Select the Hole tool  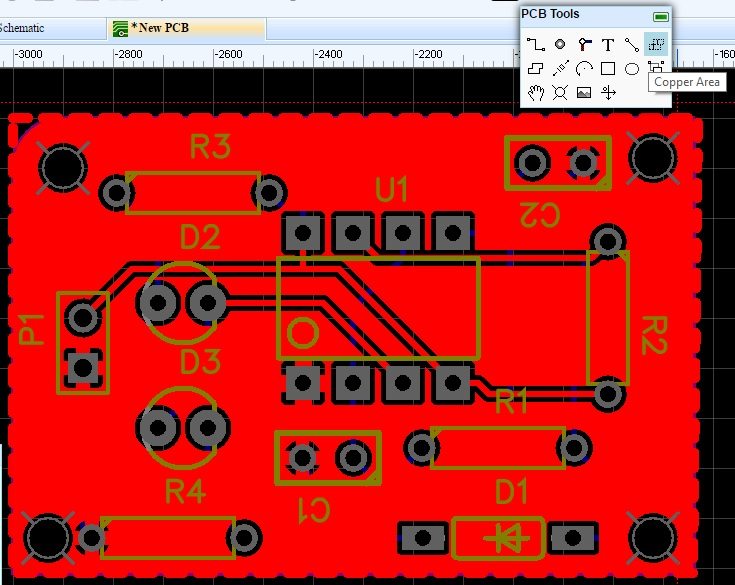[x=560, y=93]
